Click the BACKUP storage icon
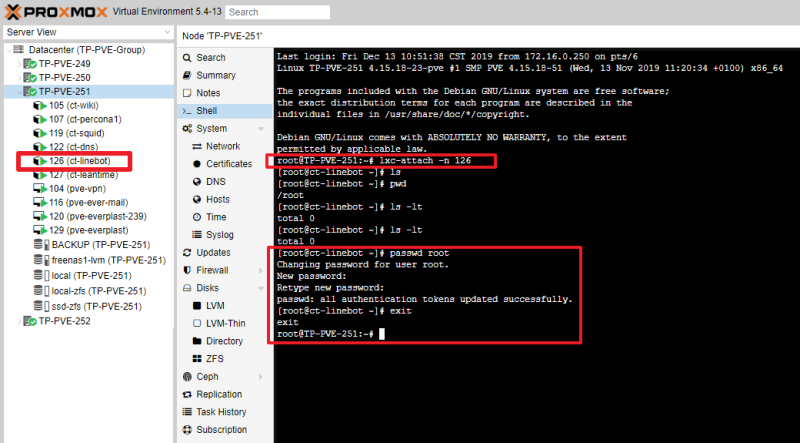This screenshot has width=800, height=443. click(x=41, y=244)
